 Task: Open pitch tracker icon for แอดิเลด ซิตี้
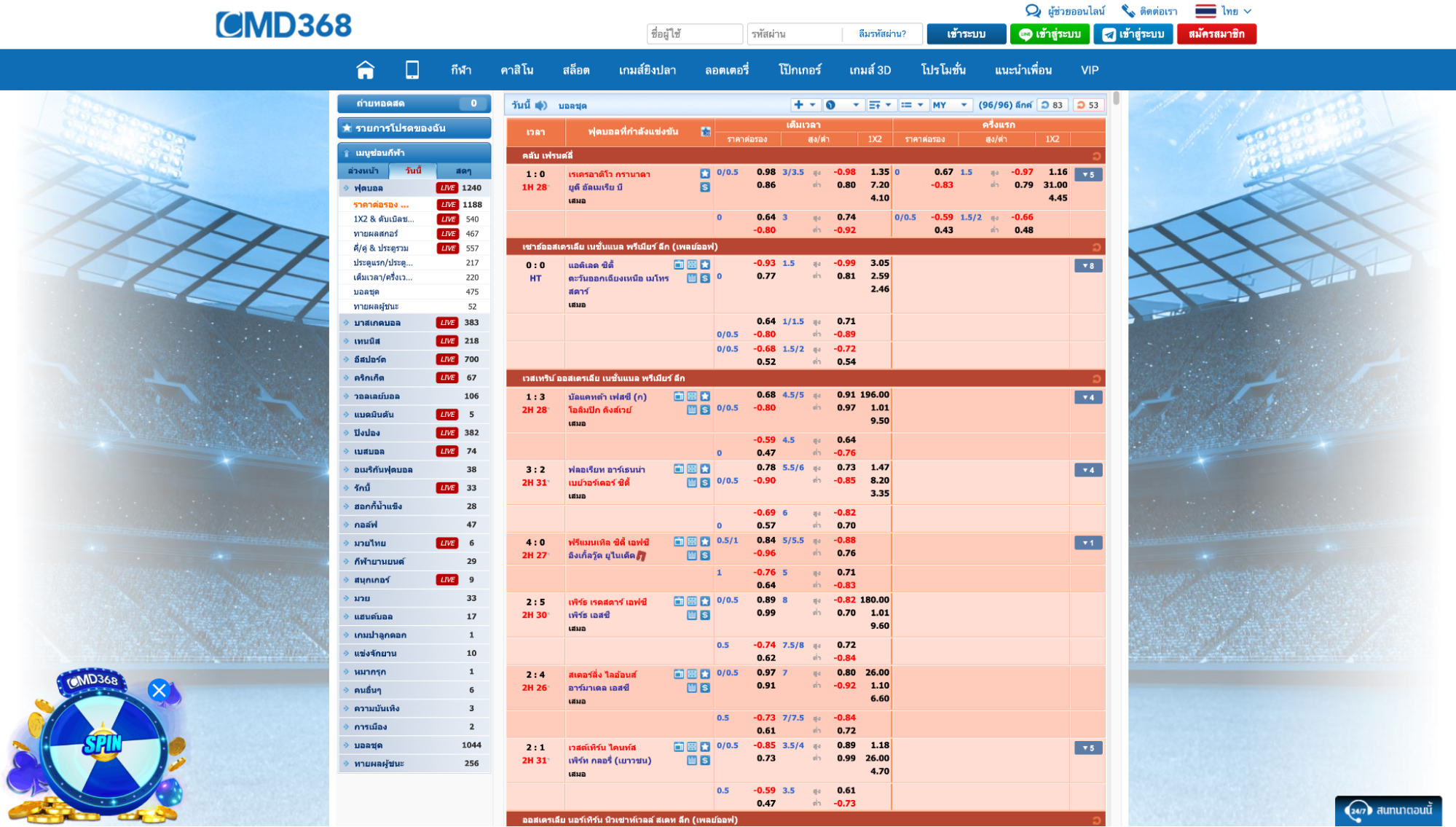(x=692, y=265)
